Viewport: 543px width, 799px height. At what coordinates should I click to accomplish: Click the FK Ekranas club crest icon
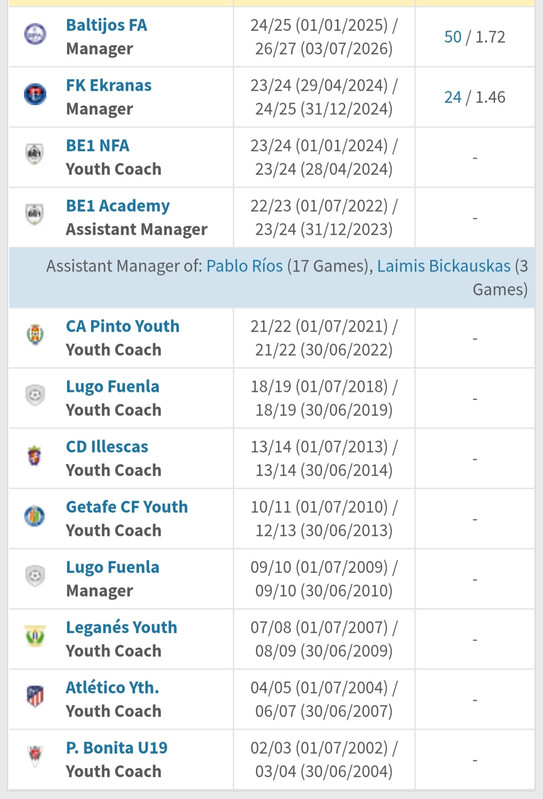(x=35, y=94)
